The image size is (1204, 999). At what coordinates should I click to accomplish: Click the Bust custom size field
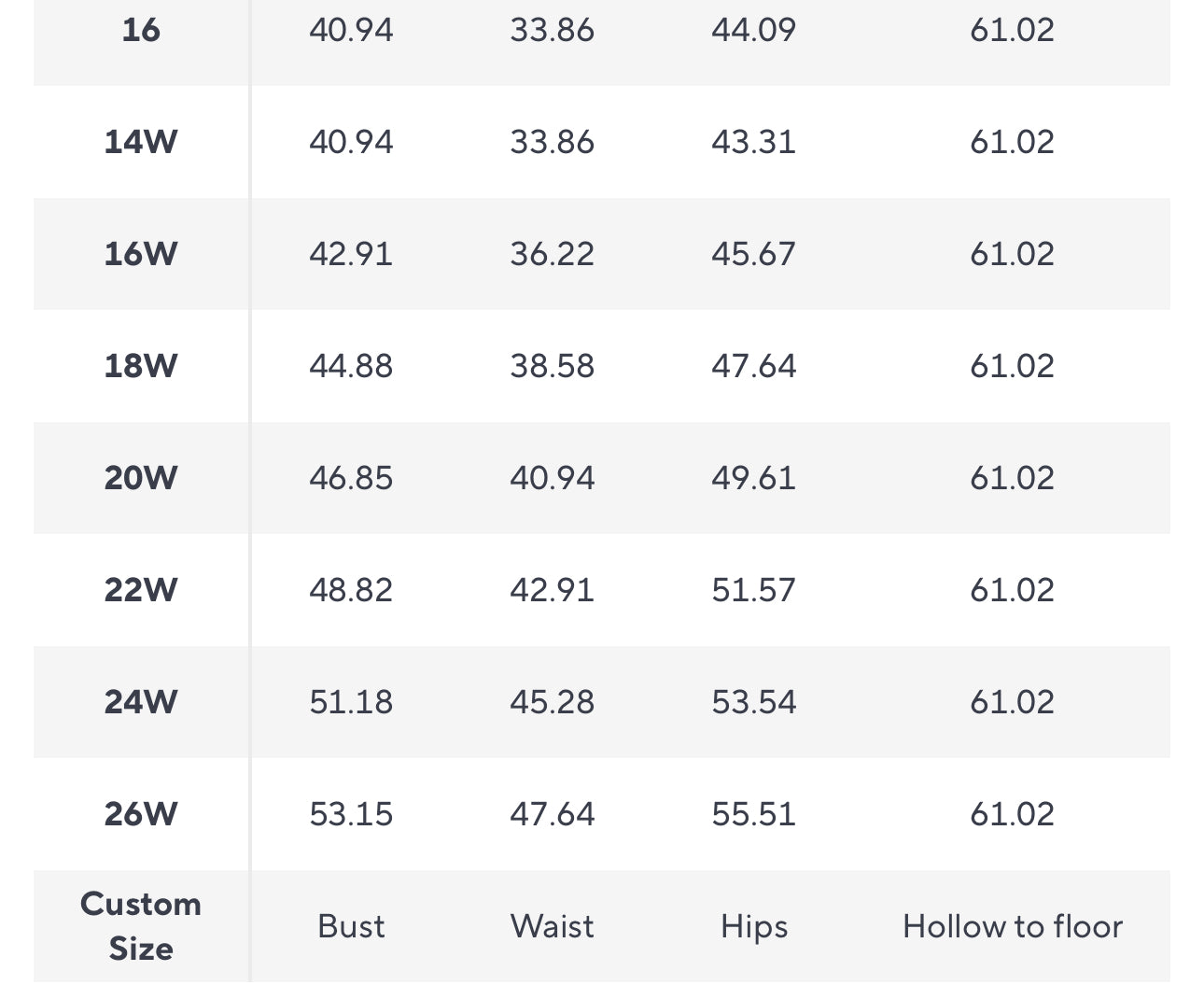click(x=351, y=926)
